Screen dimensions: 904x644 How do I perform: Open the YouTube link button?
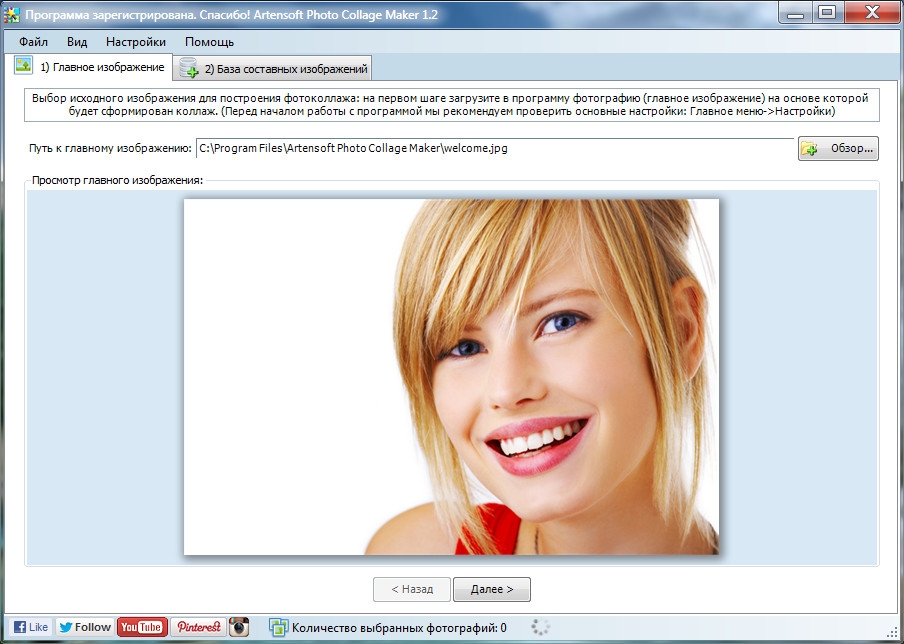tap(142, 627)
